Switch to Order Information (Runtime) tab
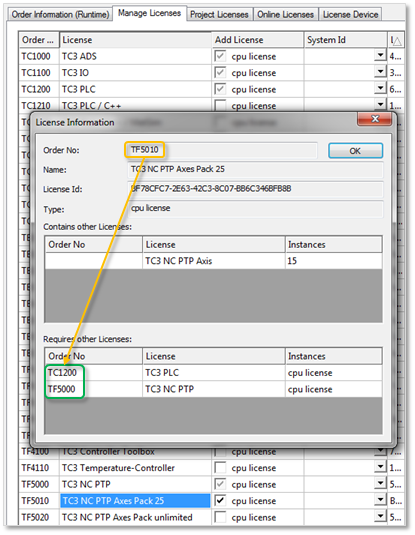This screenshot has width=415, height=535. [x=60, y=15]
